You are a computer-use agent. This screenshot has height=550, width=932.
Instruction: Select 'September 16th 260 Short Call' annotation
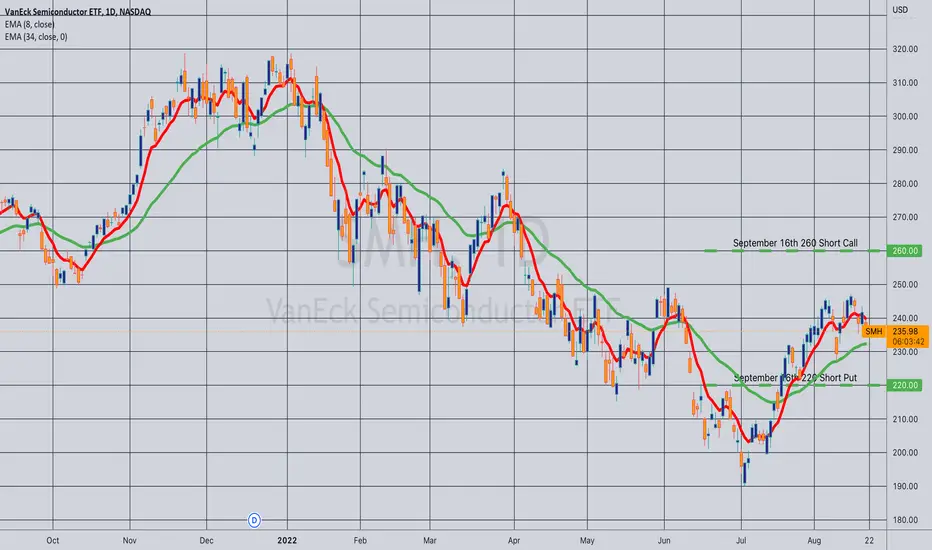(x=795, y=243)
